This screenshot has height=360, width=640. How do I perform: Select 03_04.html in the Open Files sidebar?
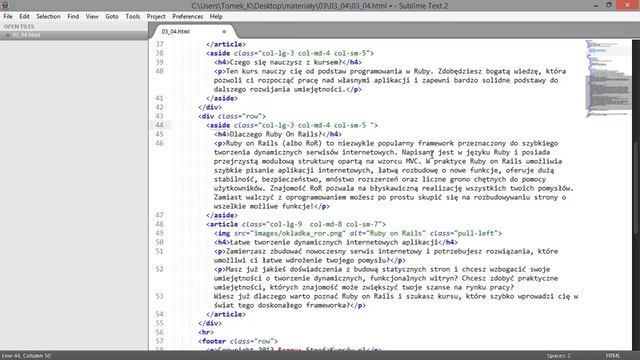coord(26,35)
